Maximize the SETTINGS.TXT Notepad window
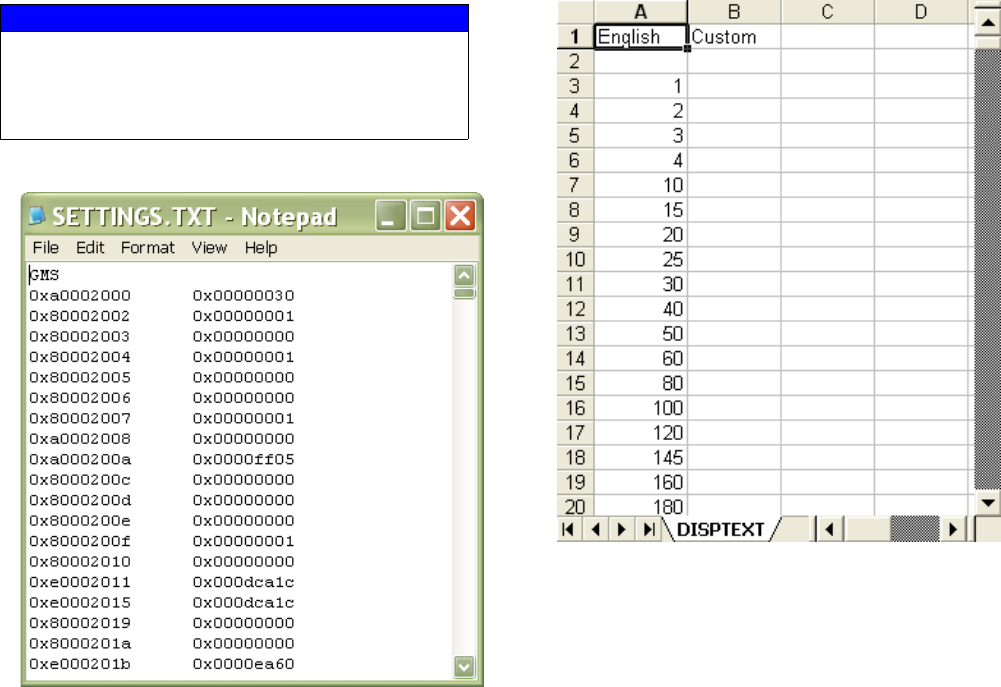This screenshot has width=1001, height=687. pos(425,216)
